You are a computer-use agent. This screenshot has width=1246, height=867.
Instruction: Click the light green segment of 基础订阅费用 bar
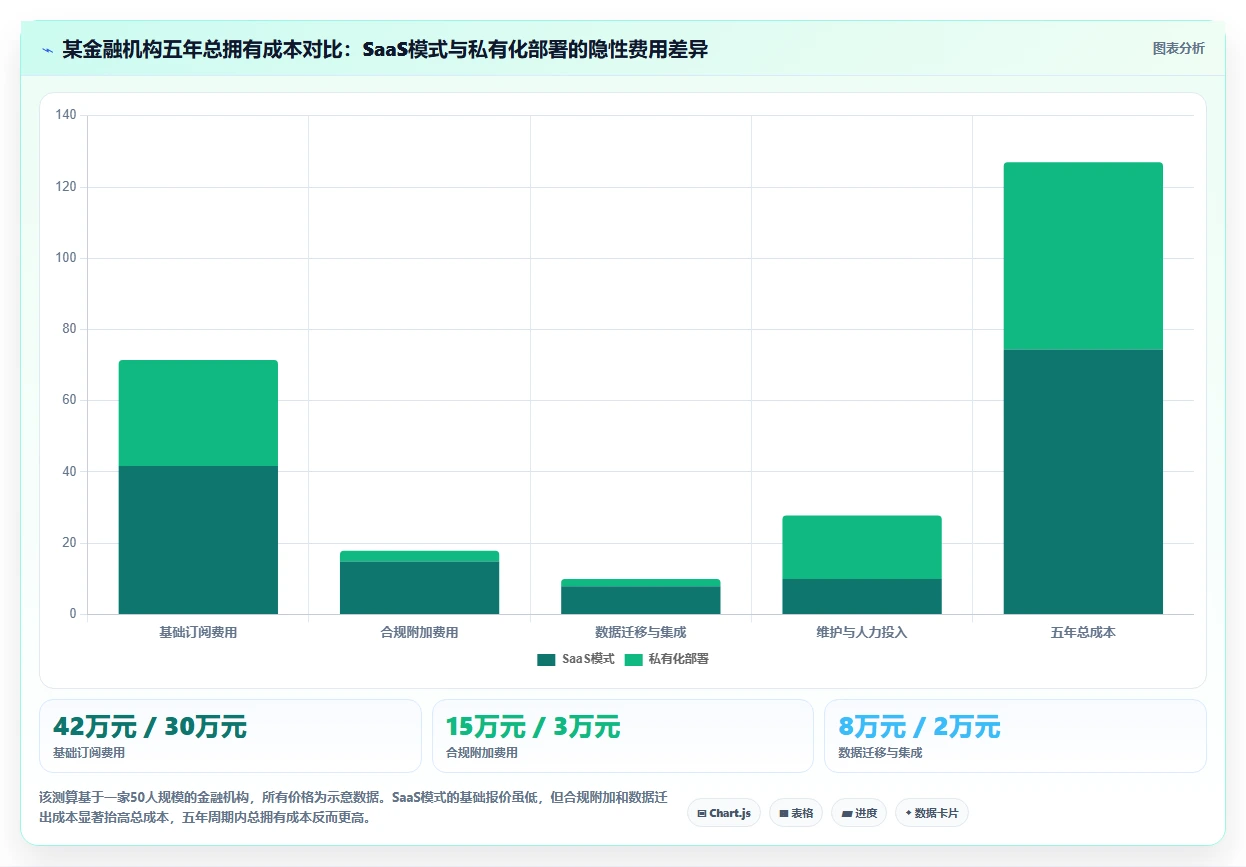[x=198, y=413]
